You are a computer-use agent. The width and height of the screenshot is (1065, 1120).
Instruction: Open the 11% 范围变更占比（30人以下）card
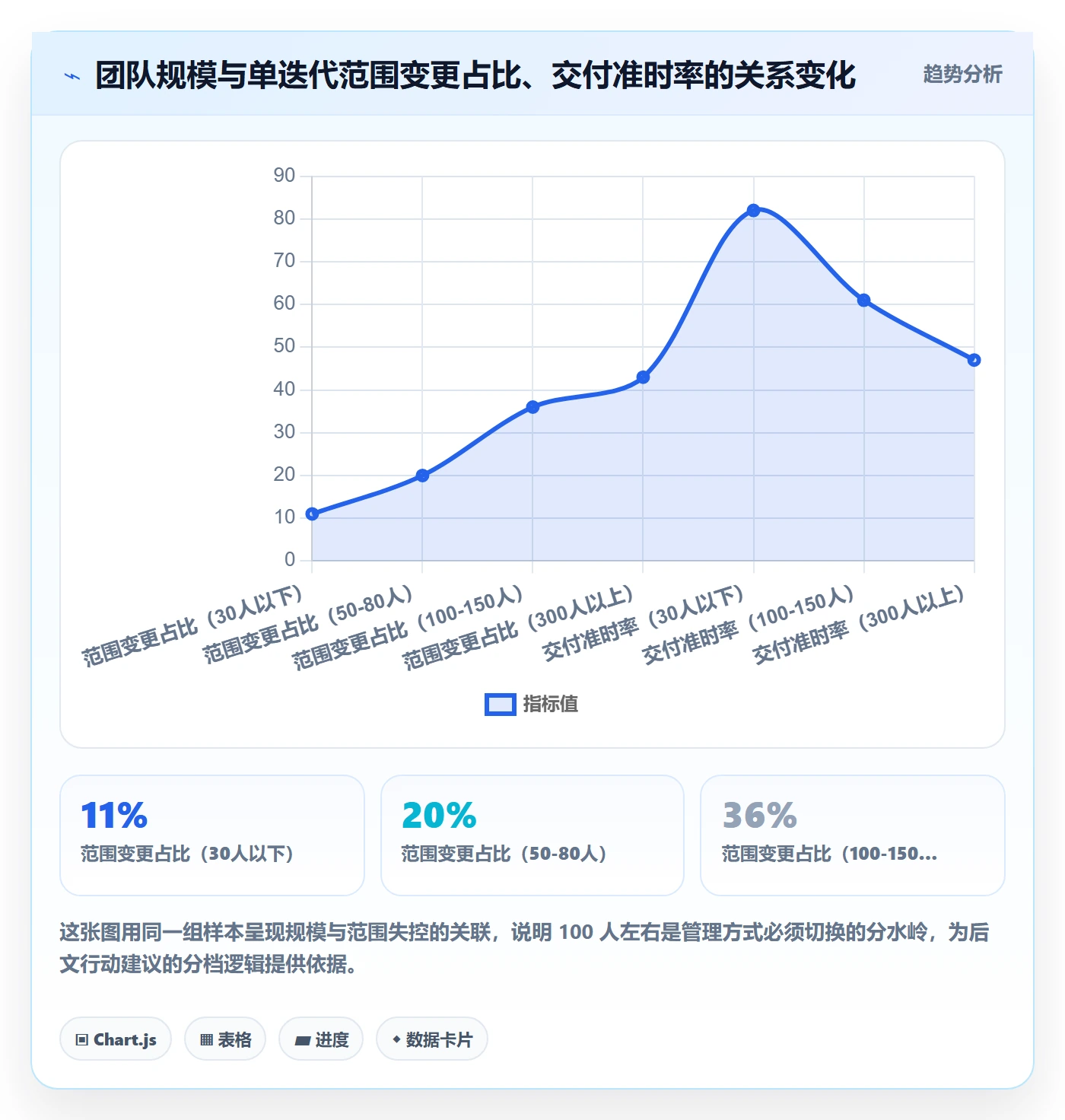click(212, 835)
